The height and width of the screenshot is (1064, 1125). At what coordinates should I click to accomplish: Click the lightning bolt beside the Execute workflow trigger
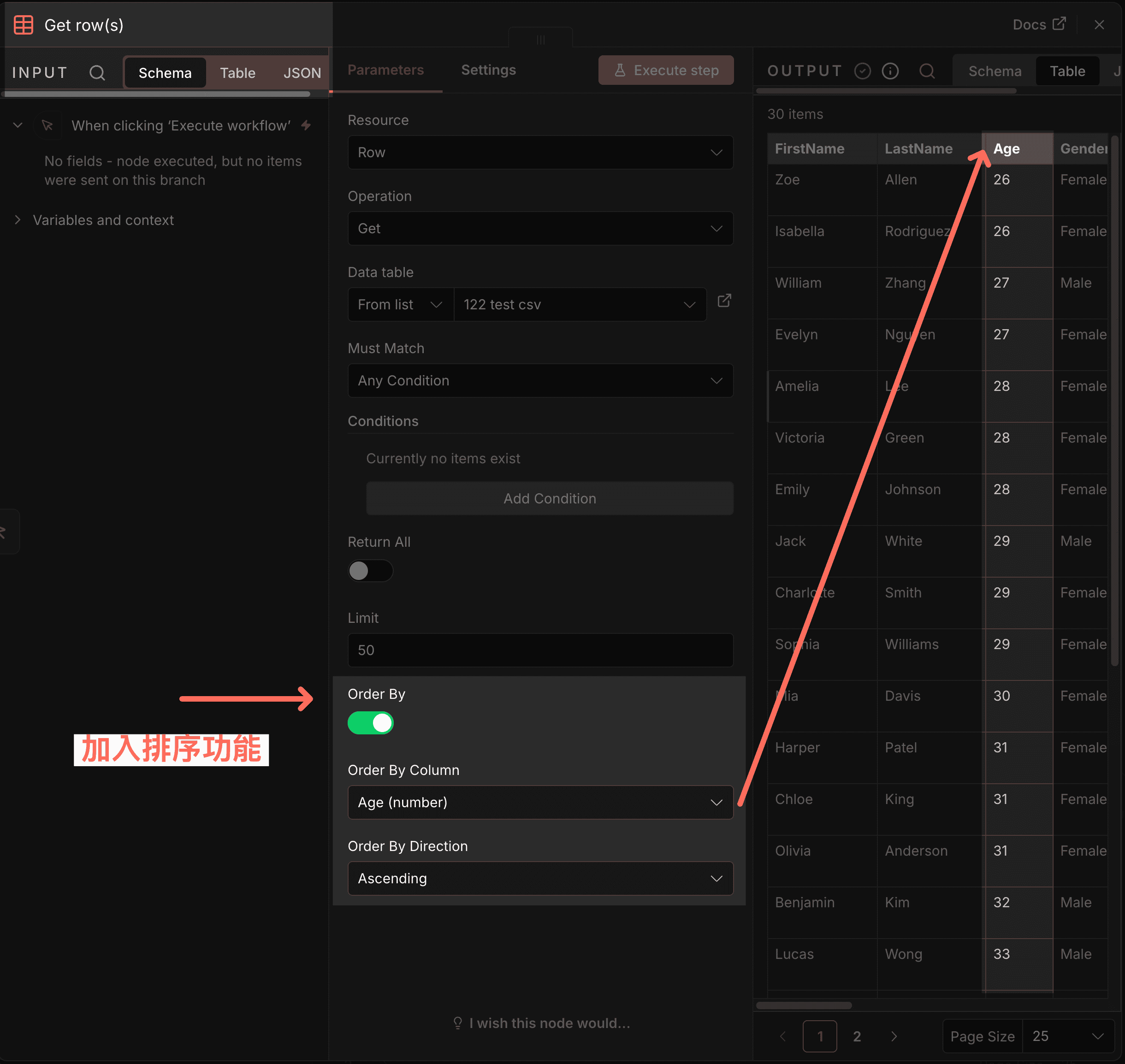(306, 125)
